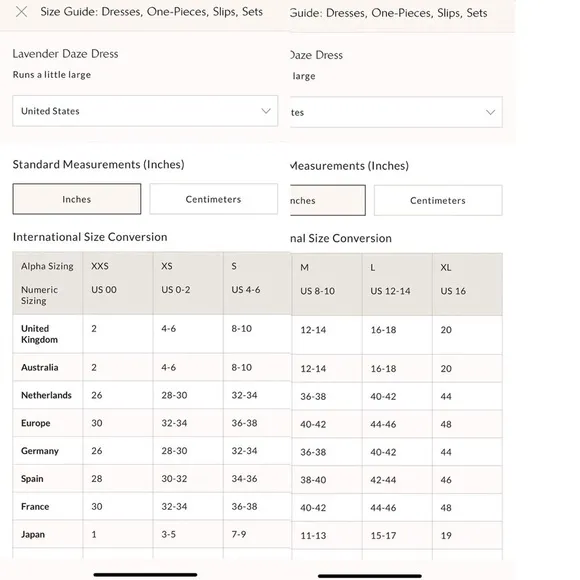Click Germany's '36-38' M cell

tap(313, 452)
